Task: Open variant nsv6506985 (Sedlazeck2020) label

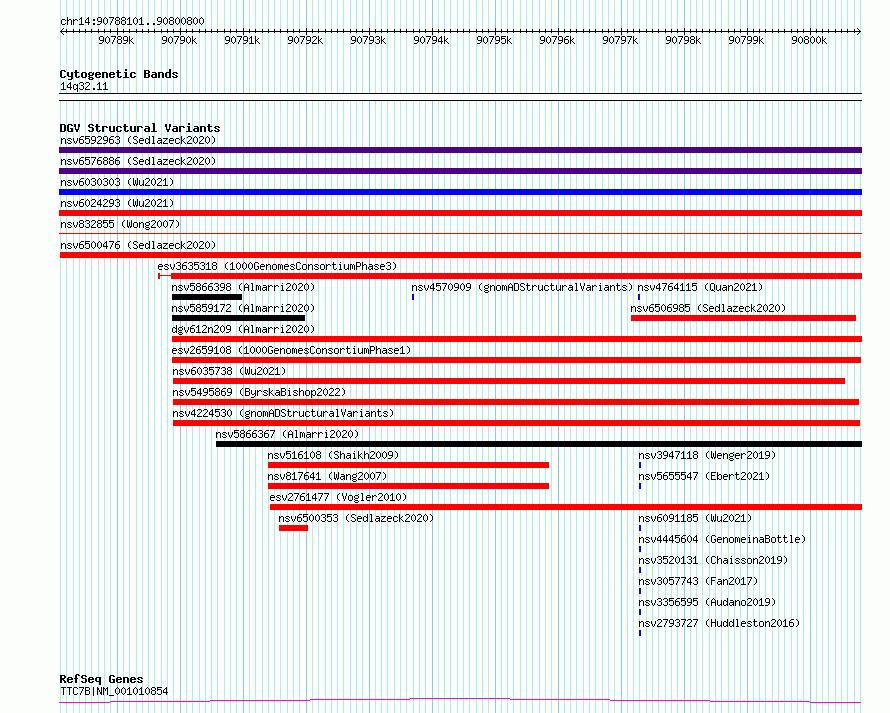Action: tap(708, 308)
